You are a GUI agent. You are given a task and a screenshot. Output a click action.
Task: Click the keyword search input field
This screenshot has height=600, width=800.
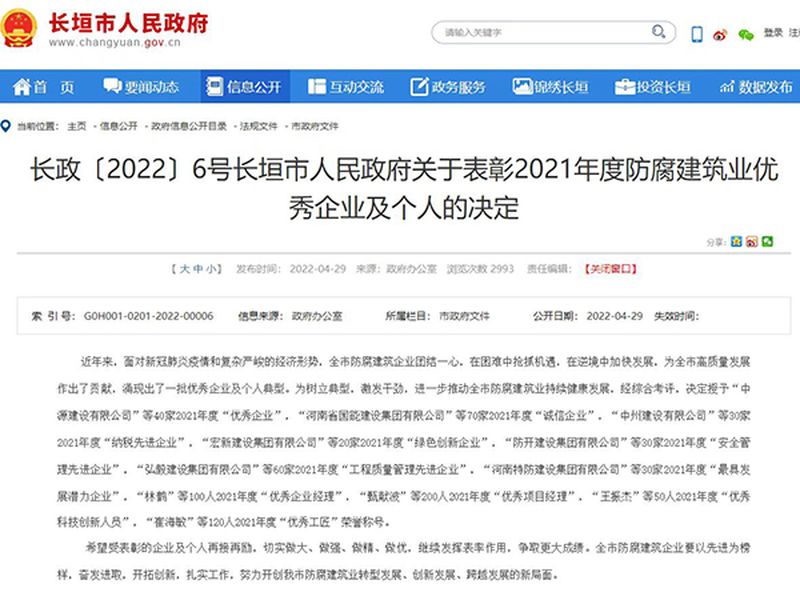pos(540,33)
